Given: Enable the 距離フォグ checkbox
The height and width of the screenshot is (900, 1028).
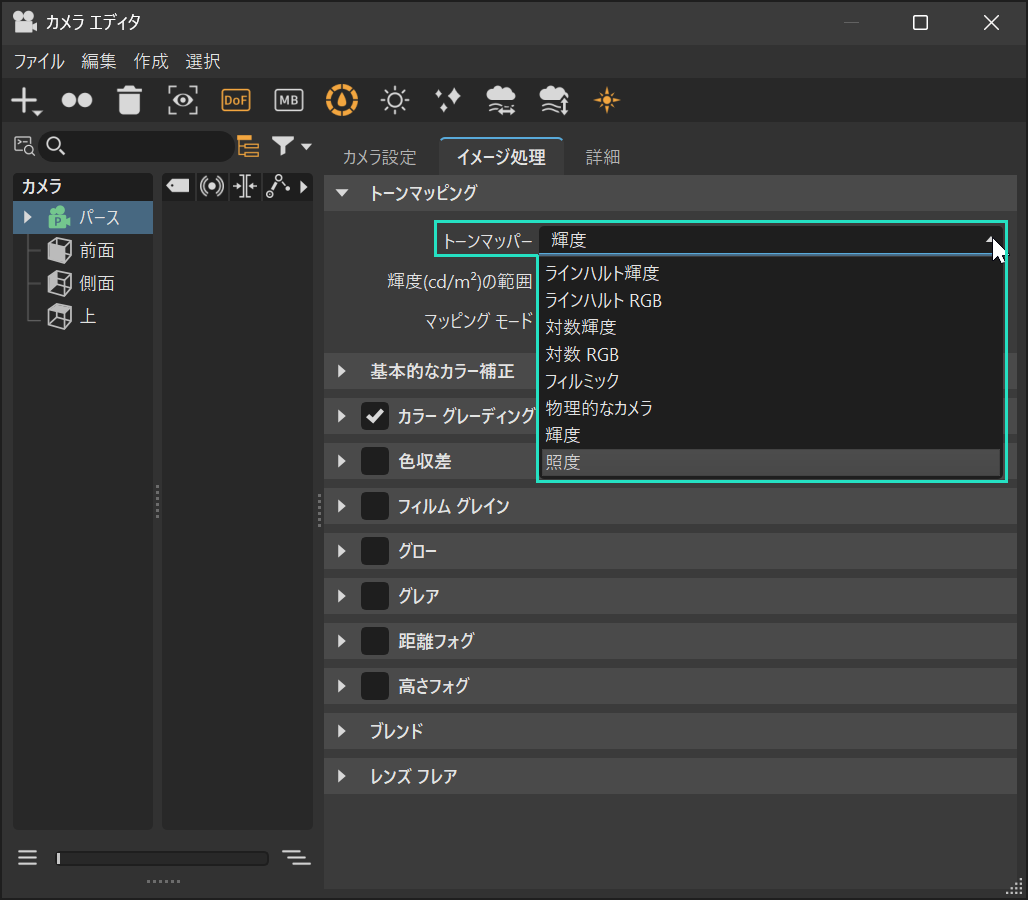Looking at the screenshot, I should click(375, 641).
